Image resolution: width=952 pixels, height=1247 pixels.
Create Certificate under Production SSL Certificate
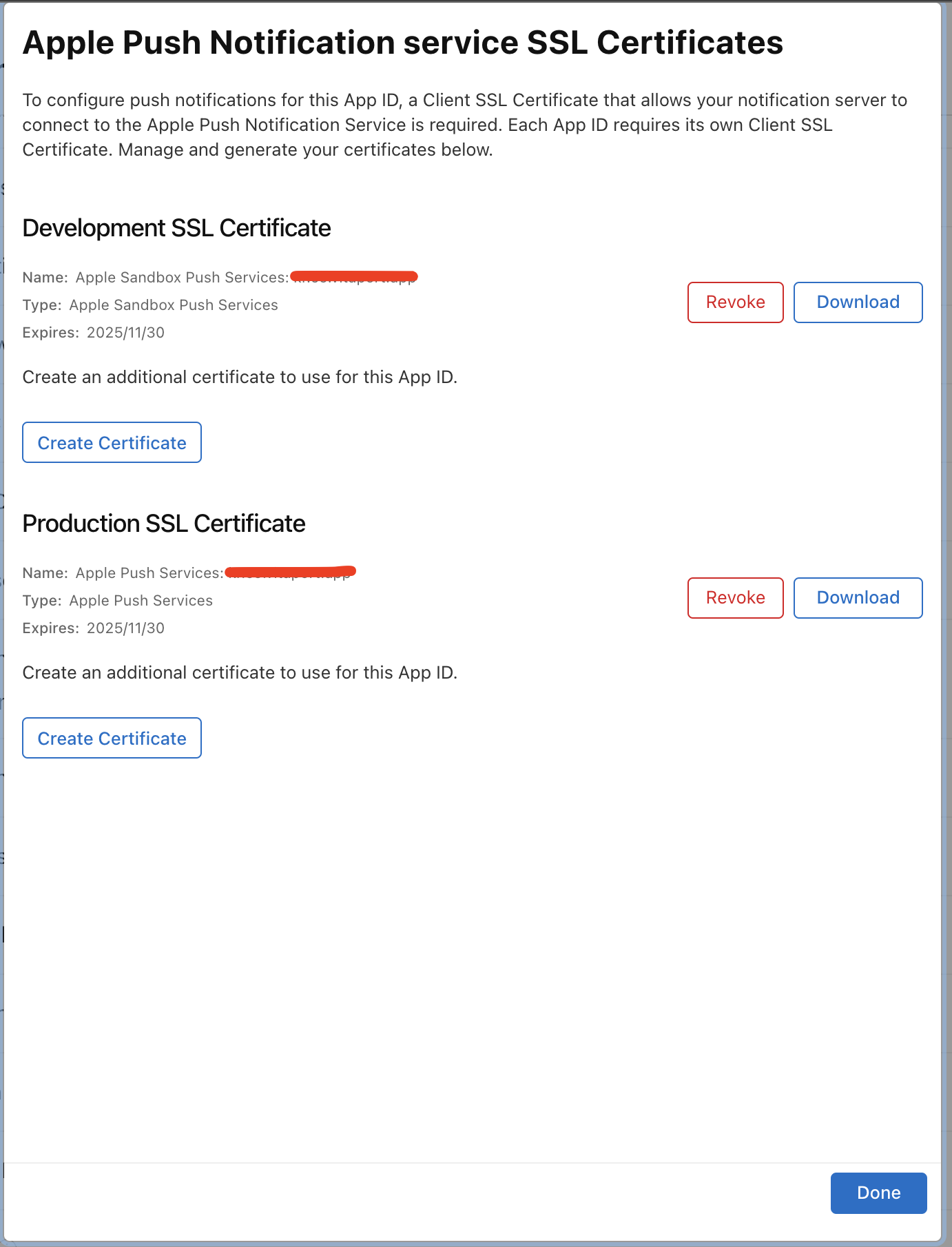(x=112, y=738)
